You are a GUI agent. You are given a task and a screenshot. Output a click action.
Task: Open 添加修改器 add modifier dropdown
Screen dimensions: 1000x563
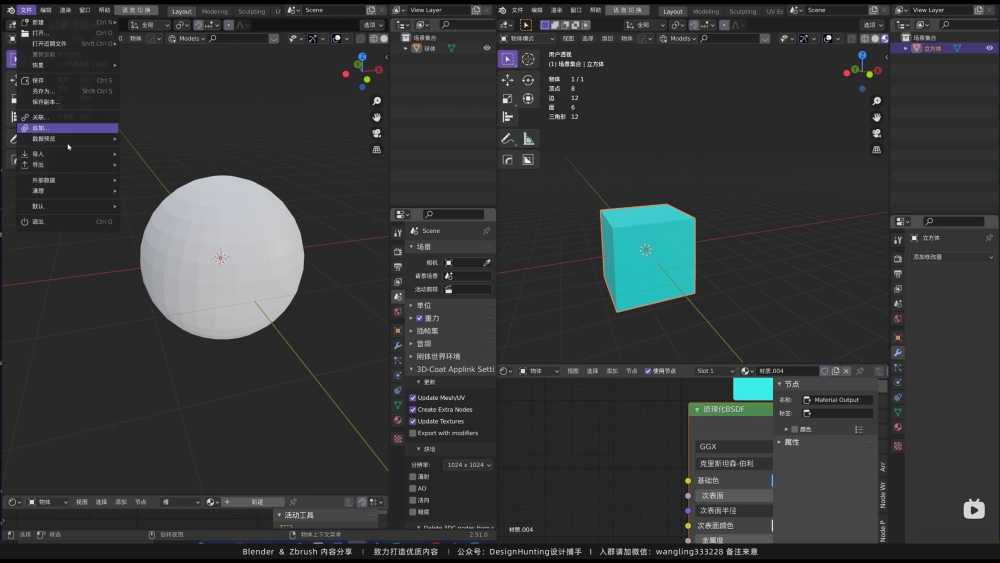952,257
